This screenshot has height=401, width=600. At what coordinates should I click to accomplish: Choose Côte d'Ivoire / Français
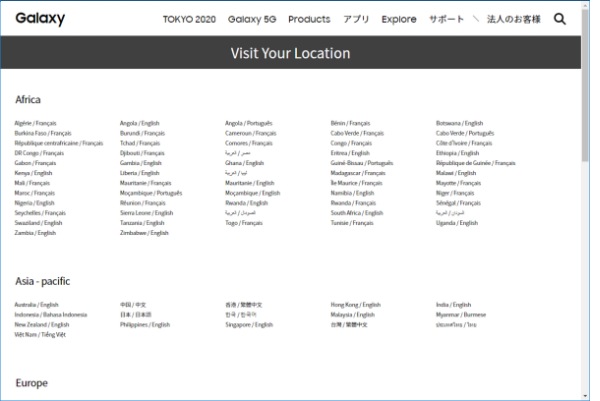click(x=464, y=143)
